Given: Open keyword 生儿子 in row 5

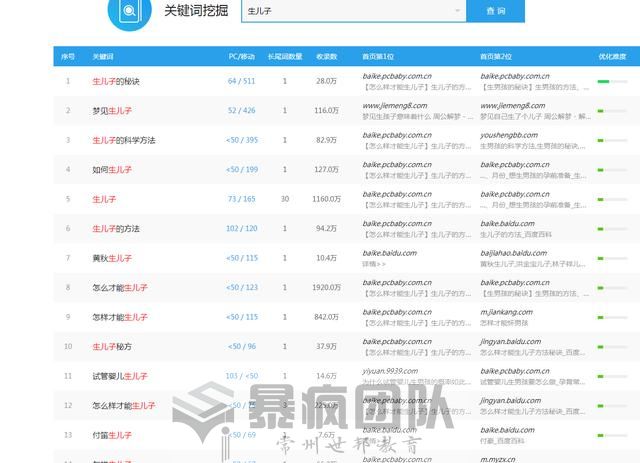Looking at the screenshot, I should pyautogui.click(x=104, y=199).
